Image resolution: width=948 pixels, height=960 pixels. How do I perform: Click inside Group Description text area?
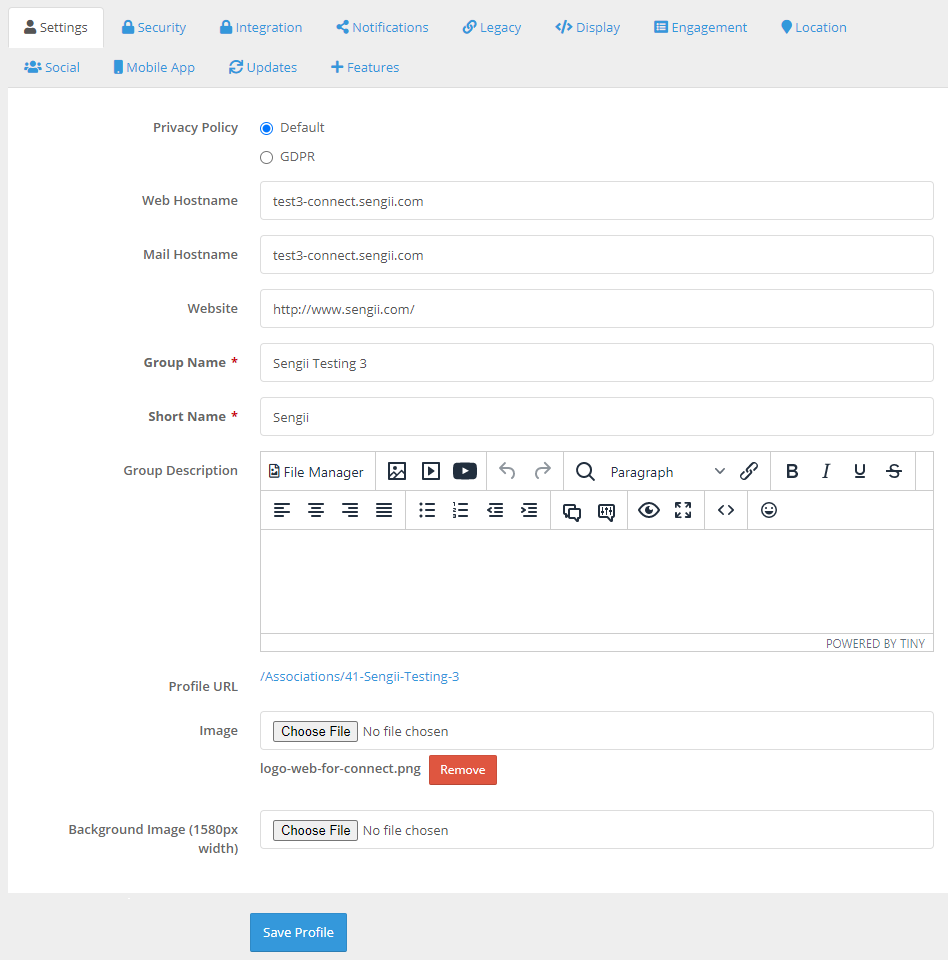tap(596, 582)
